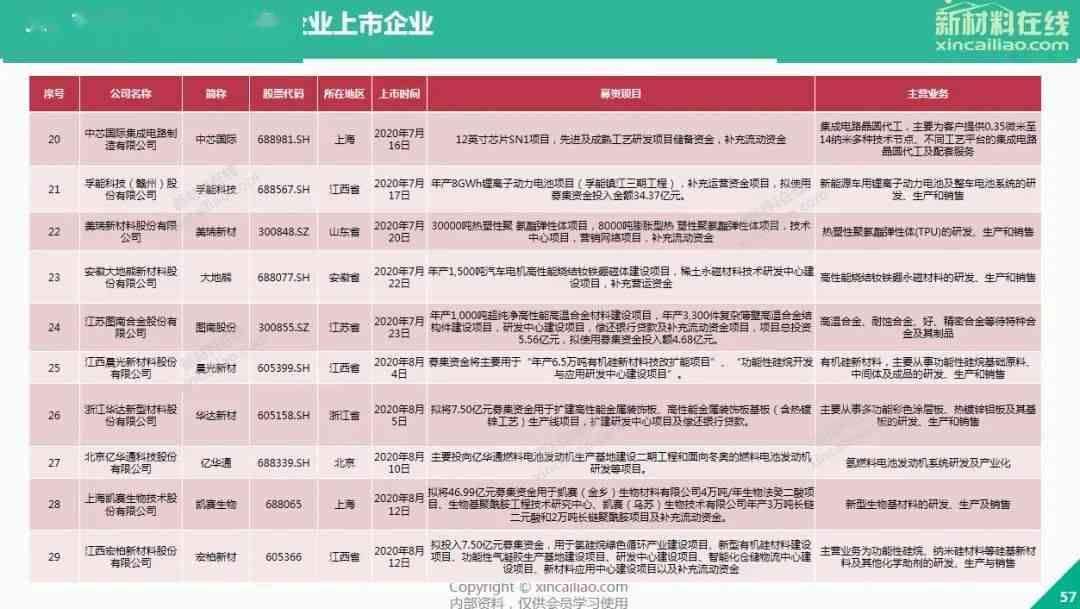Click the 序号 column header
1080x609 pixels.
pos(54,94)
